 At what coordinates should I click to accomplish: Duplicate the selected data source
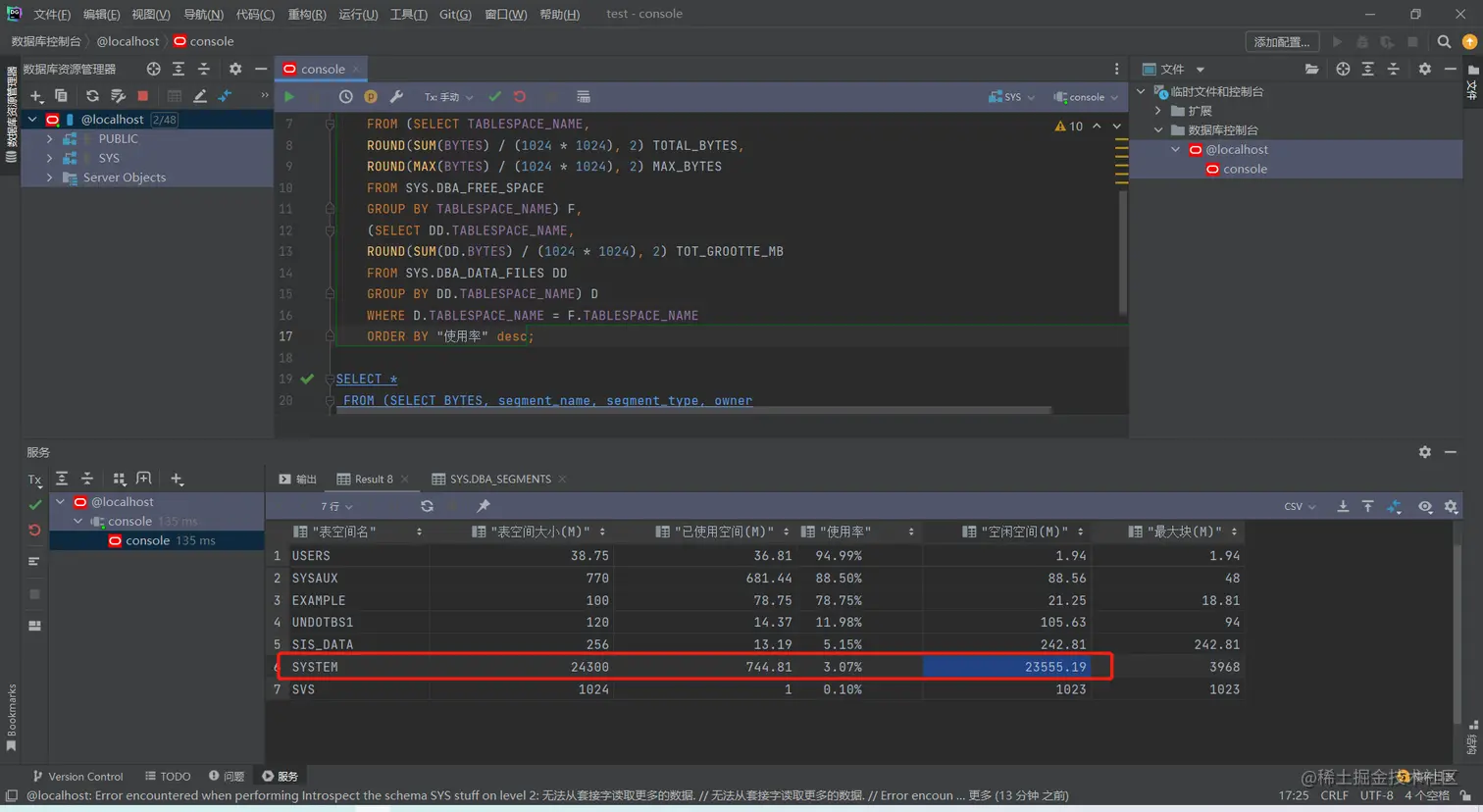61,96
